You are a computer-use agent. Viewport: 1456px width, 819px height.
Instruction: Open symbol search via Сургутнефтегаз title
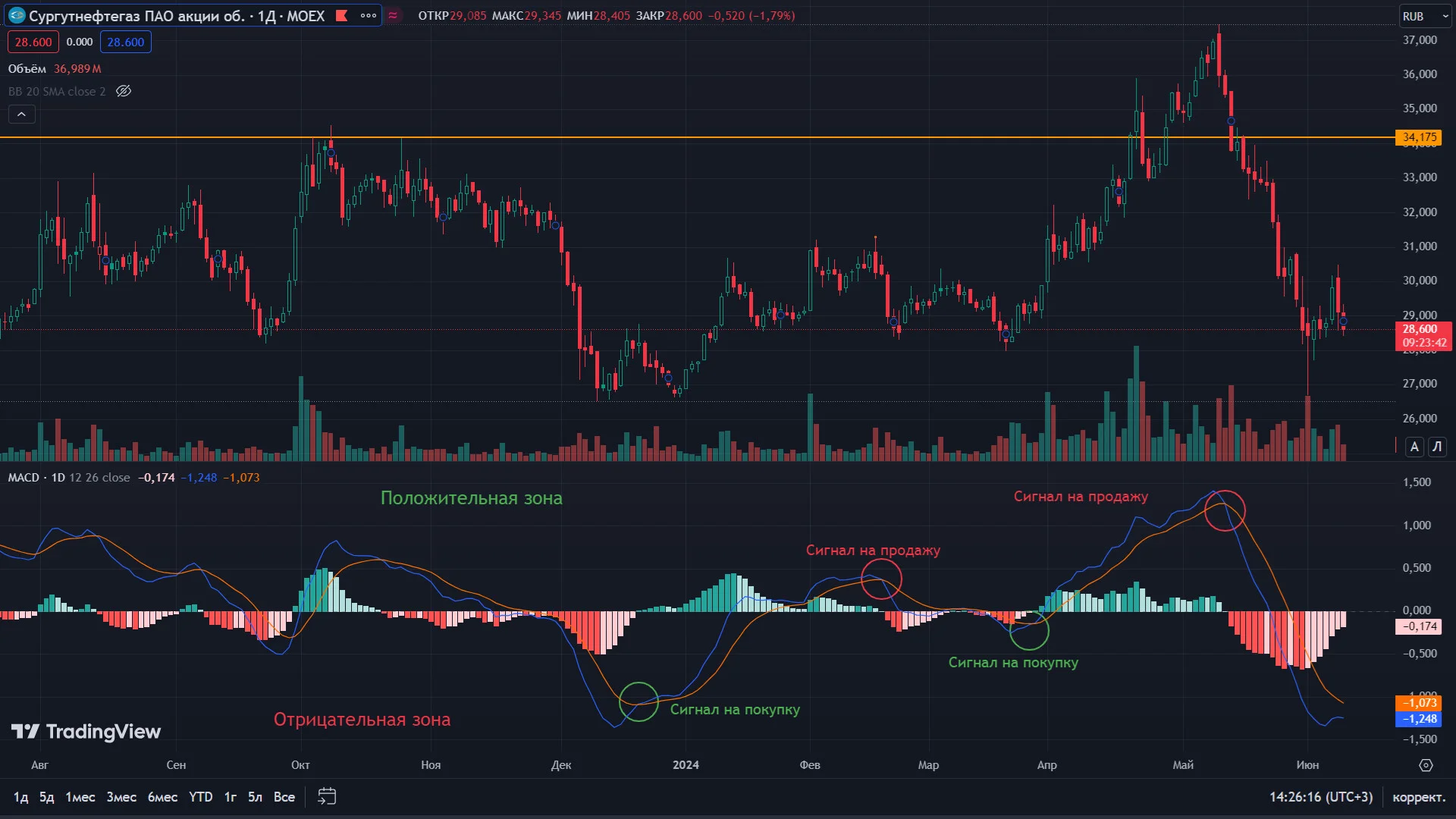pos(177,15)
